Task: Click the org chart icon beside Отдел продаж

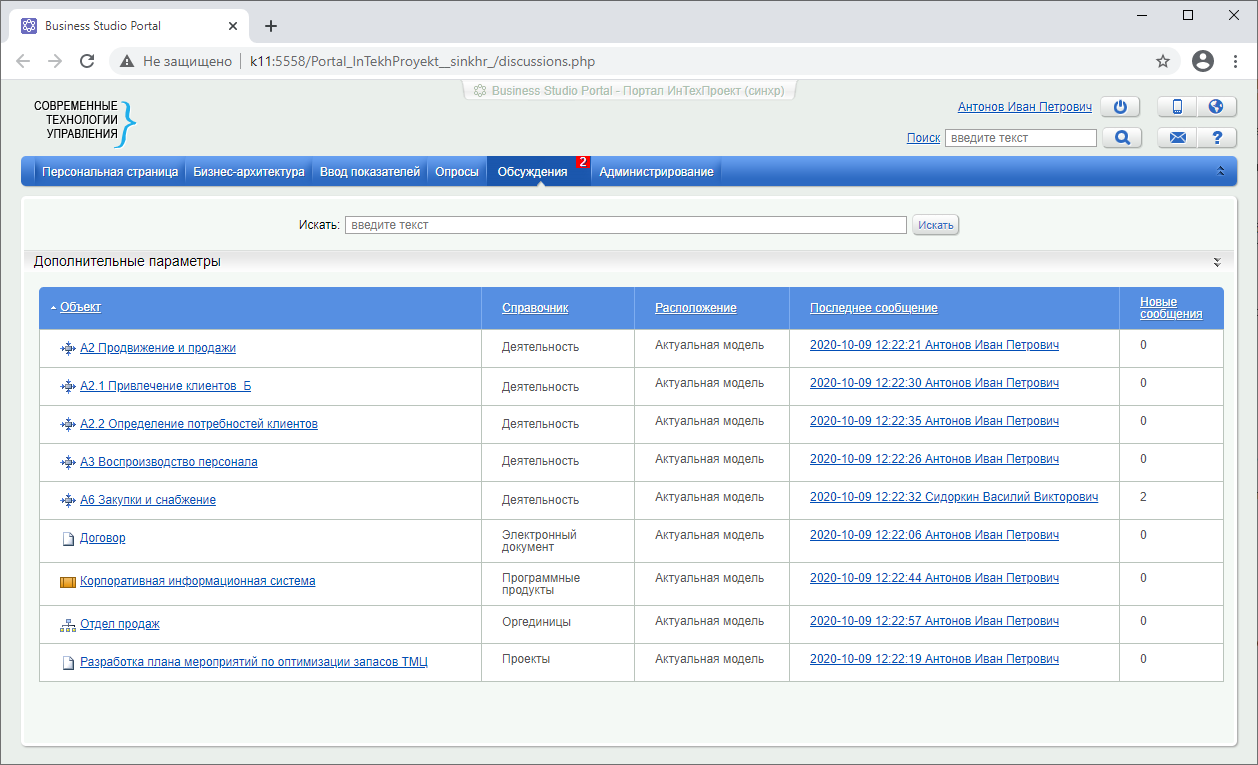Action: 68,625
